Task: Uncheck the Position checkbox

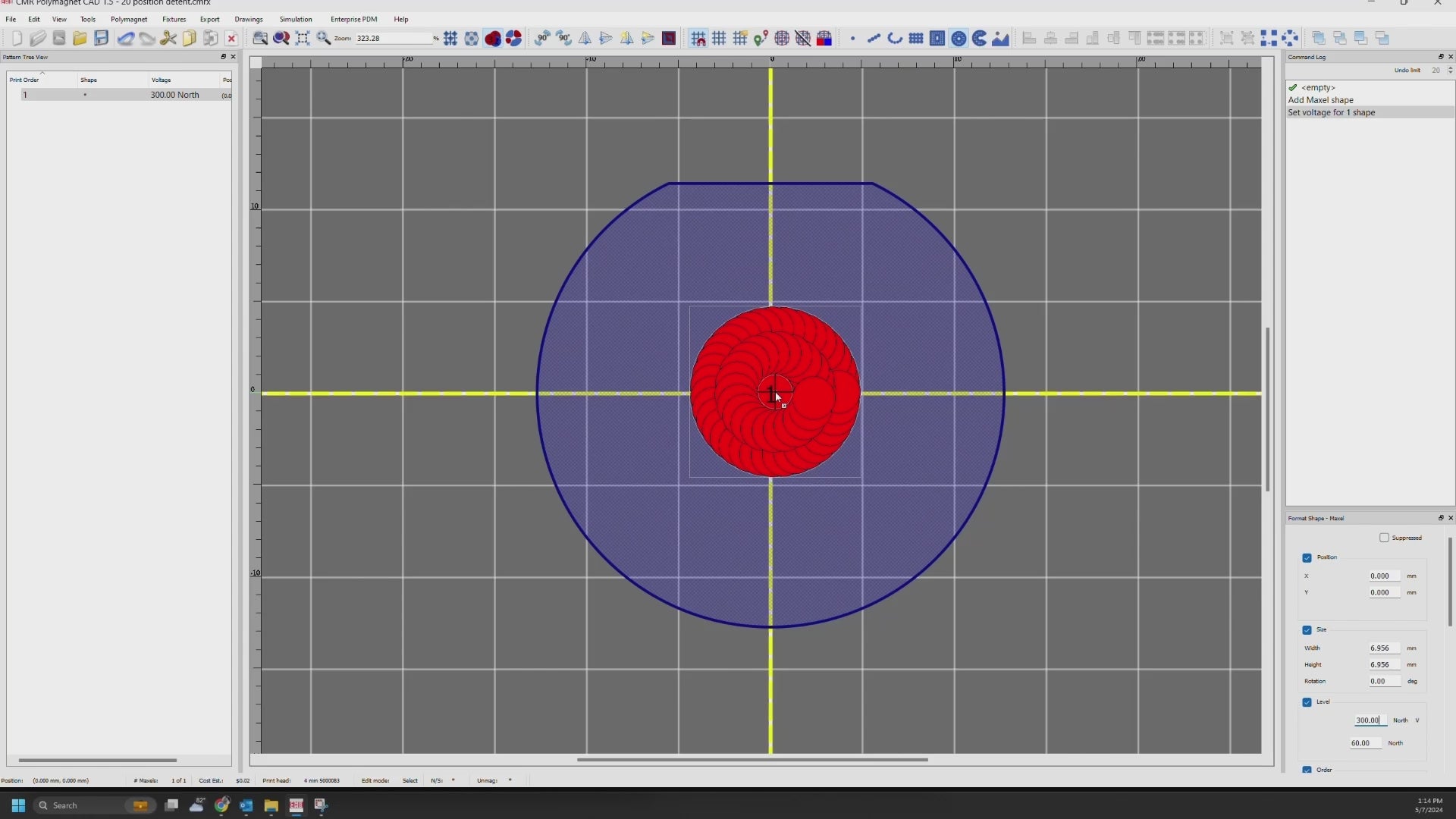Action: [x=1307, y=557]
